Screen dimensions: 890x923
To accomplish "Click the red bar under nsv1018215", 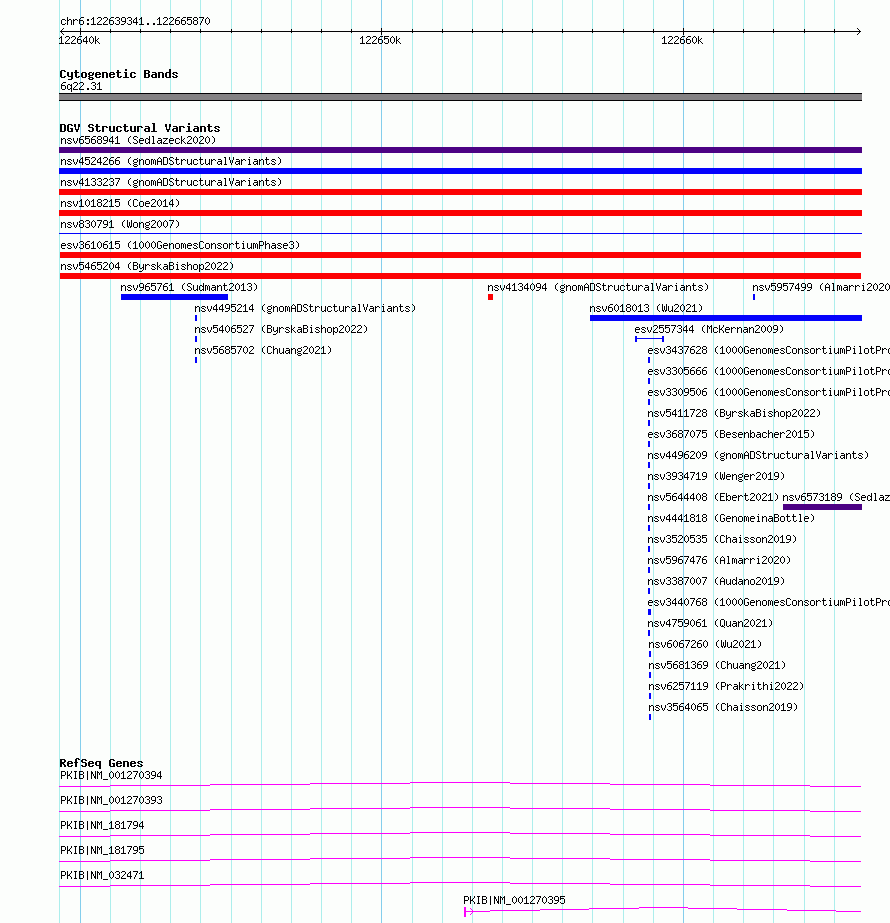I will pyautogui.click(x=460, y=213).
